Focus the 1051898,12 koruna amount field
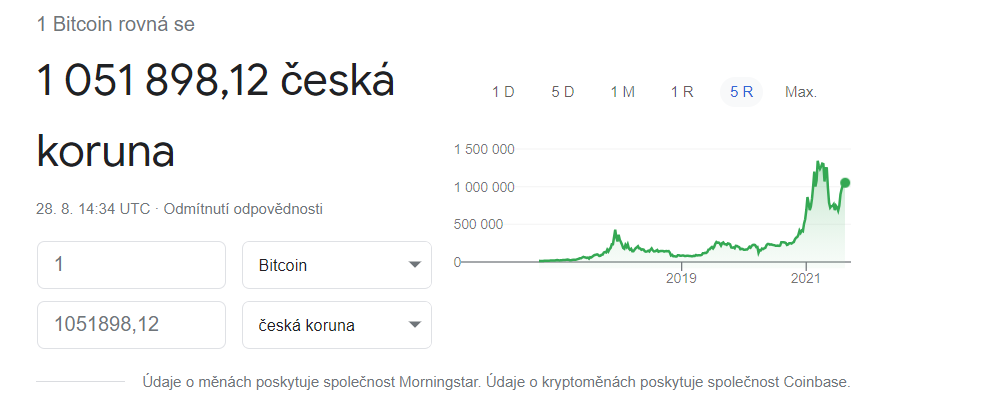The image size is (989, 413). 131,325
